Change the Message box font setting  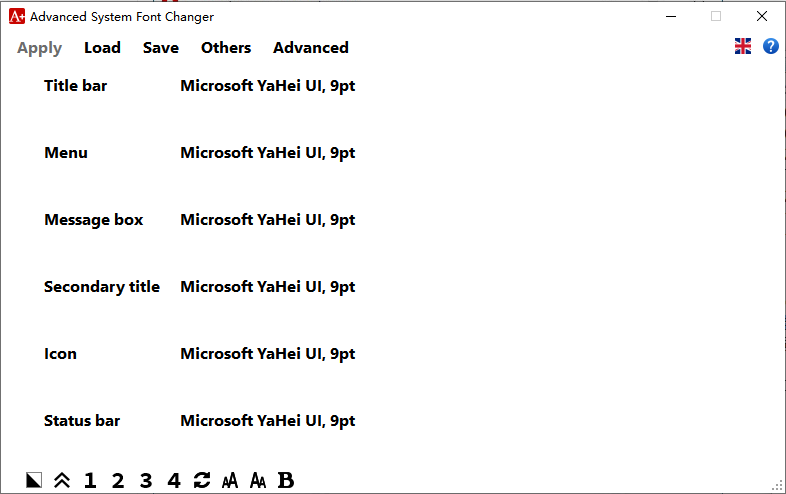[268, 220]
